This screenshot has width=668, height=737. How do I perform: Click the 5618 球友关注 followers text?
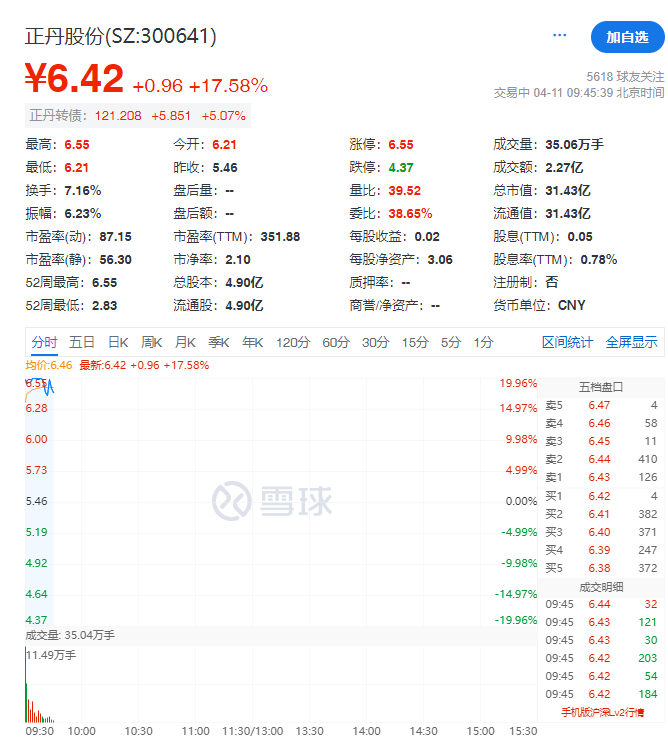(625, 77)
